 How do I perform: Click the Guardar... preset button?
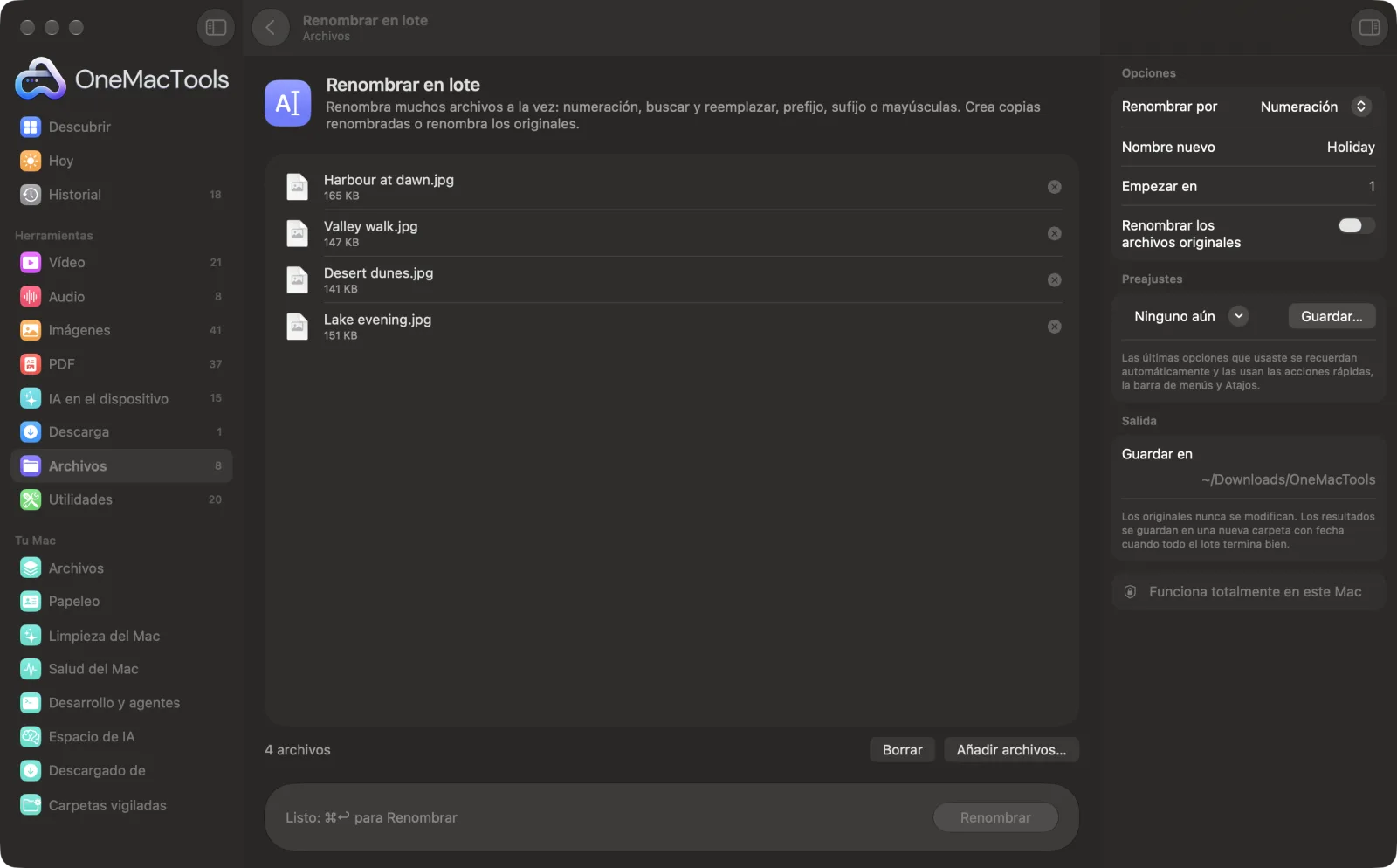[x=1332, y=317]
